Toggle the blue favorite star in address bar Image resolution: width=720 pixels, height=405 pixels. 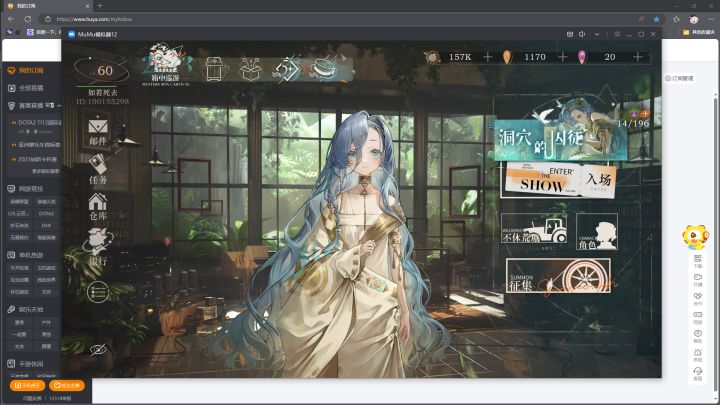pyautogui.click(x=657, y=19)
